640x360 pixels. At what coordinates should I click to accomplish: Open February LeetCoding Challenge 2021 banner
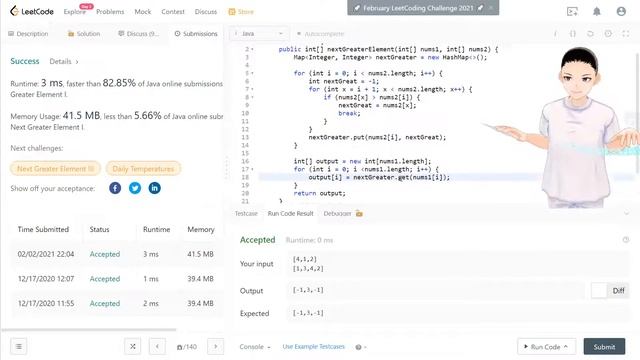[418, 8]
